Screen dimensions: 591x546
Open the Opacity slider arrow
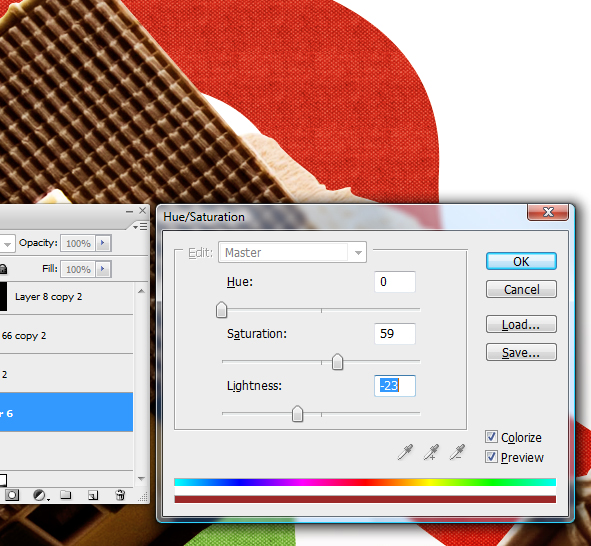point(103,243)
